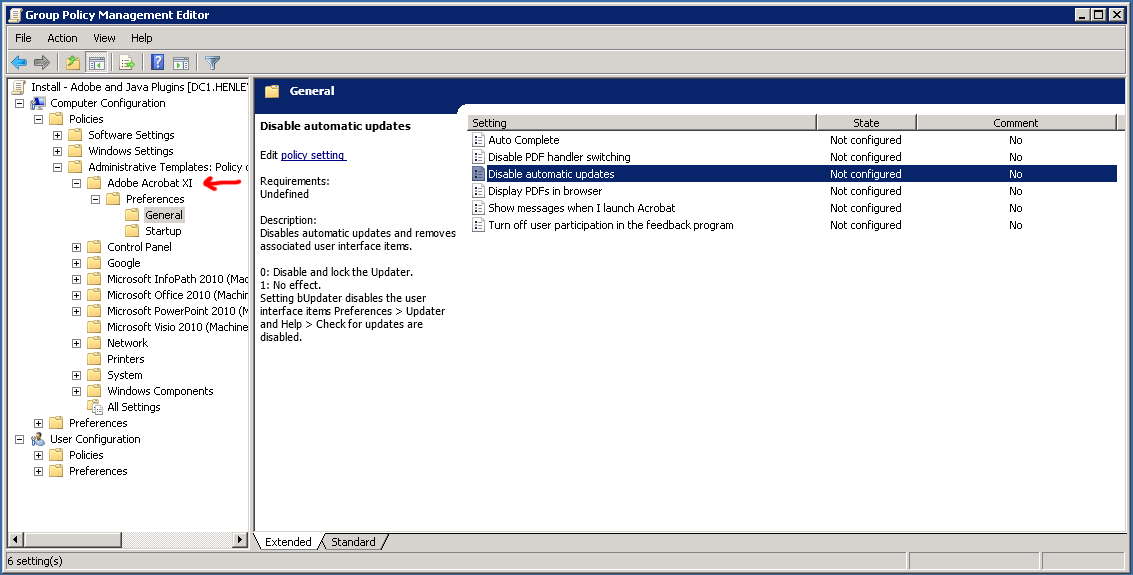Click the User Configuration node icon
The height and width of the screenshot is (575, 1133).
tap(38, 439)
